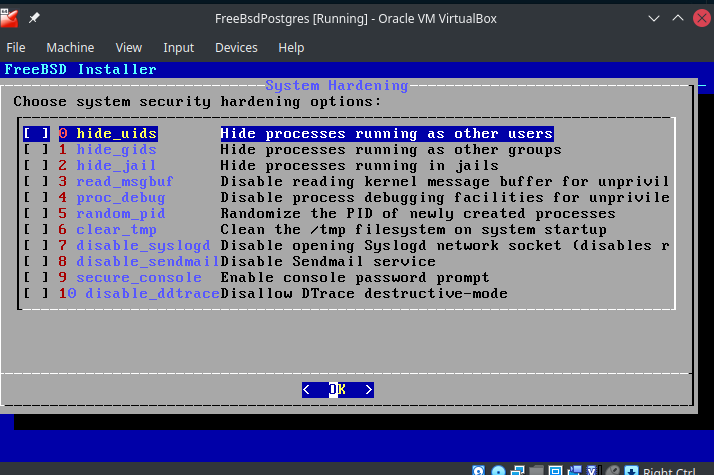Image resolution: width=714 pixels, height=475 pixels.
Task: Click 'Disable Sendmail service' description
Action: [328, 261]
